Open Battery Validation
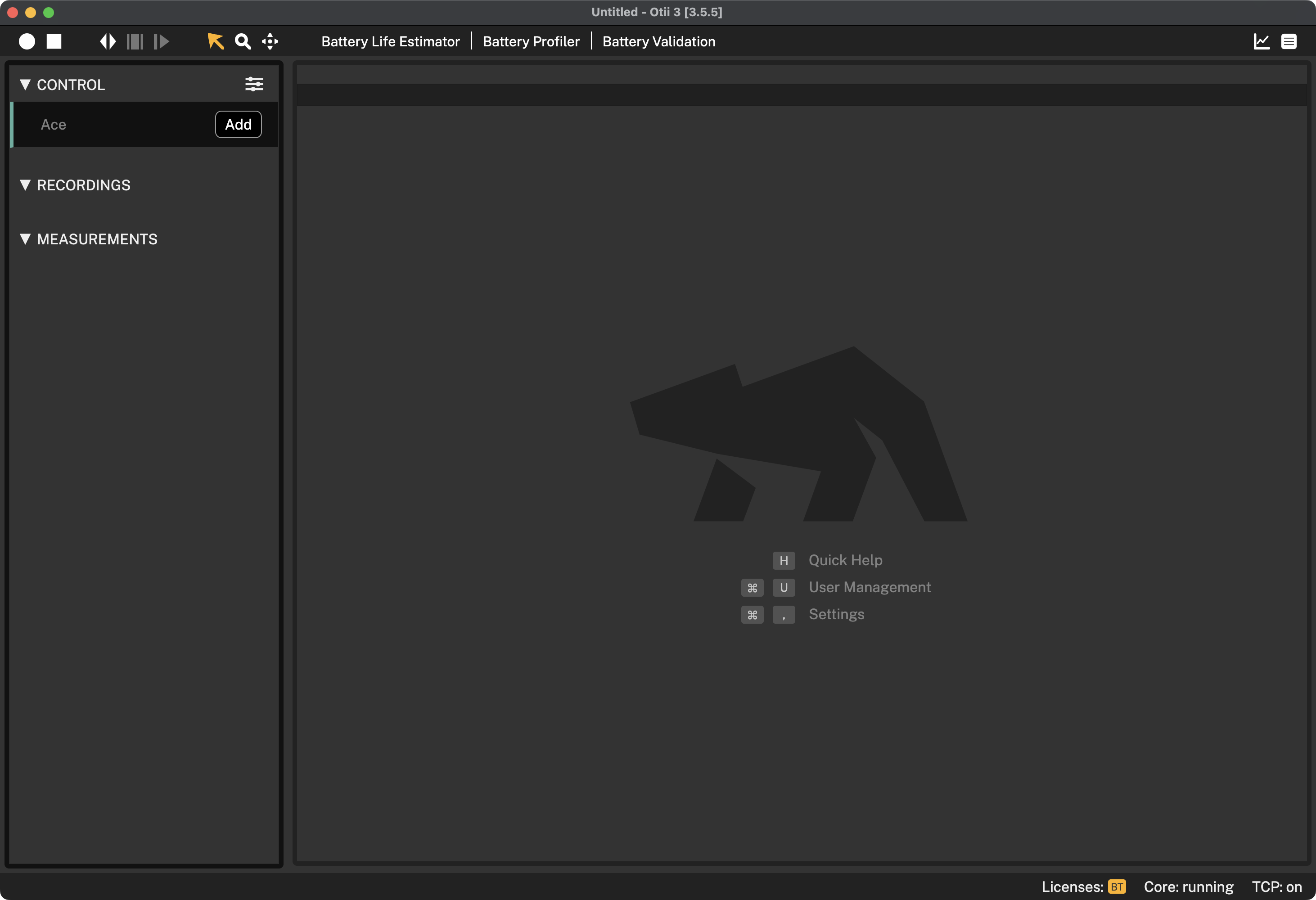 (658, 41)
